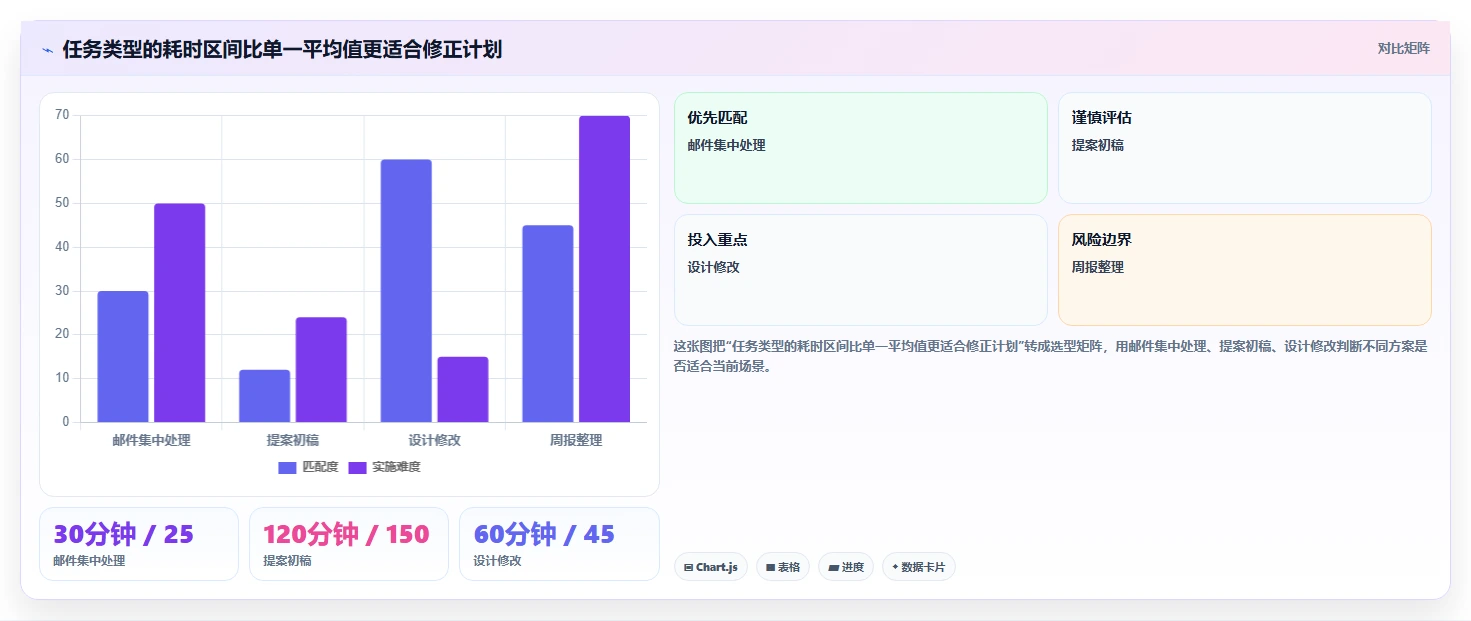Click the 表格 tag chip

(783, 567)
